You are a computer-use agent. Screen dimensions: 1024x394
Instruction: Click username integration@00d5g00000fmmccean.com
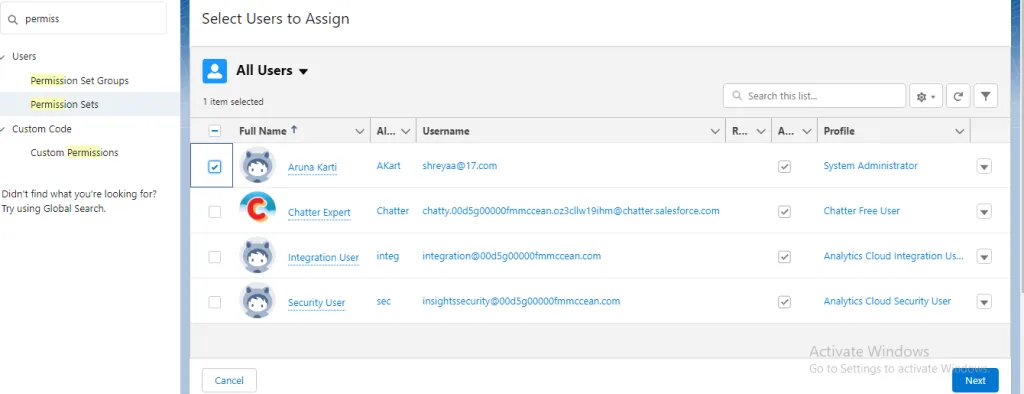[511, 256]
